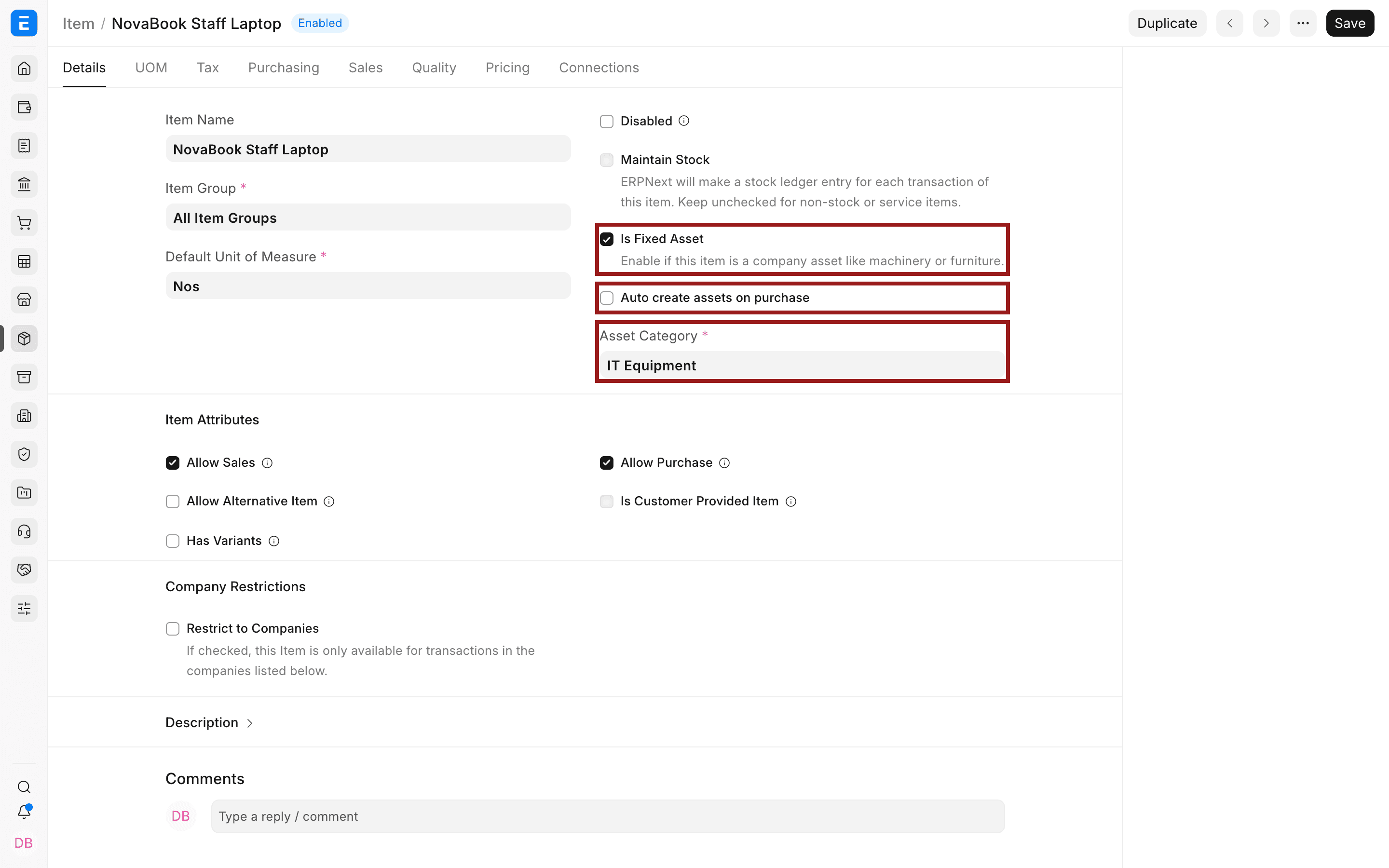The width and height of the screenshot is (1389, 868).
Task: Click the comment reply input box
Action: 608,816
